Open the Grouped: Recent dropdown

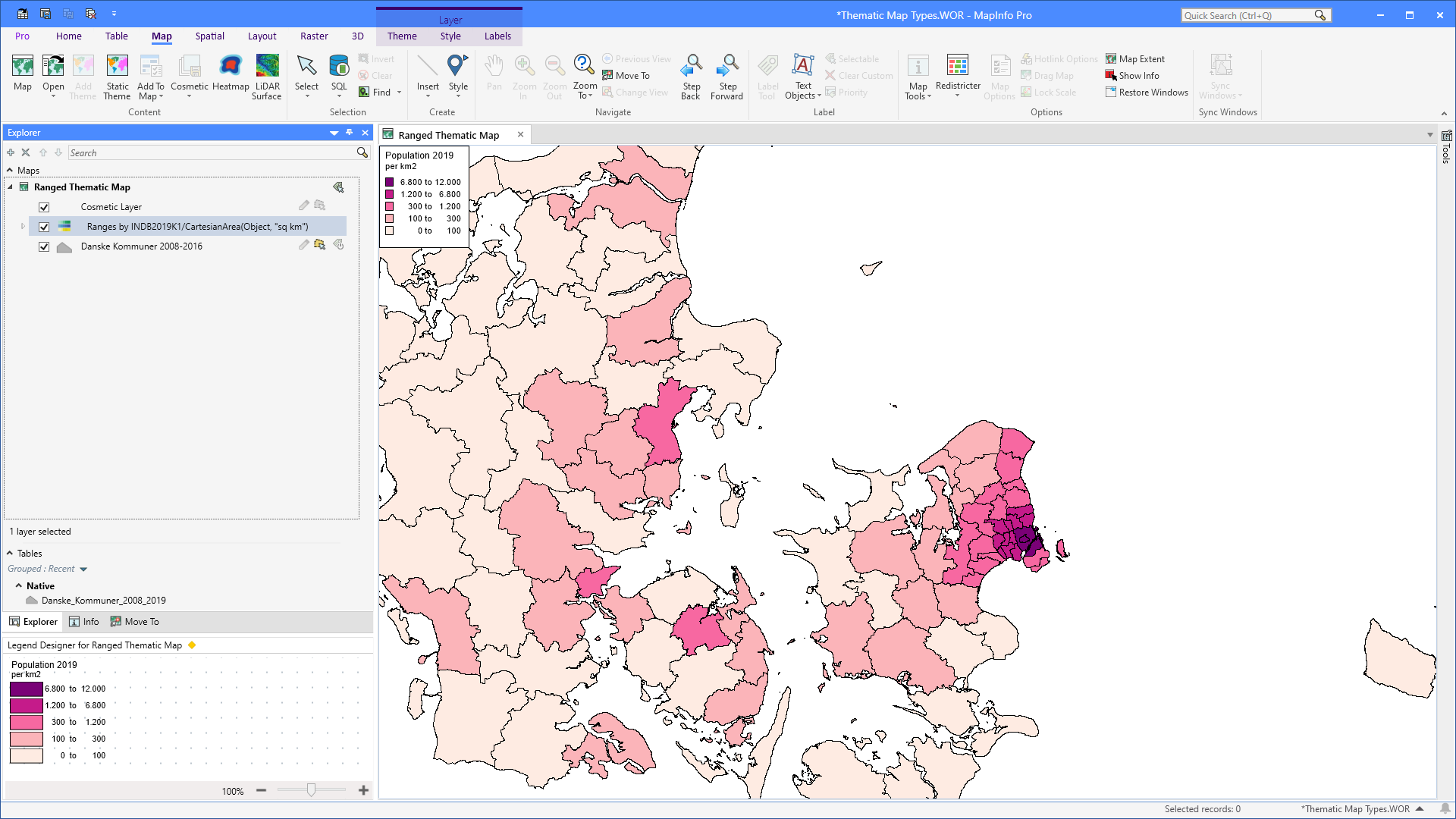(49, 568)
